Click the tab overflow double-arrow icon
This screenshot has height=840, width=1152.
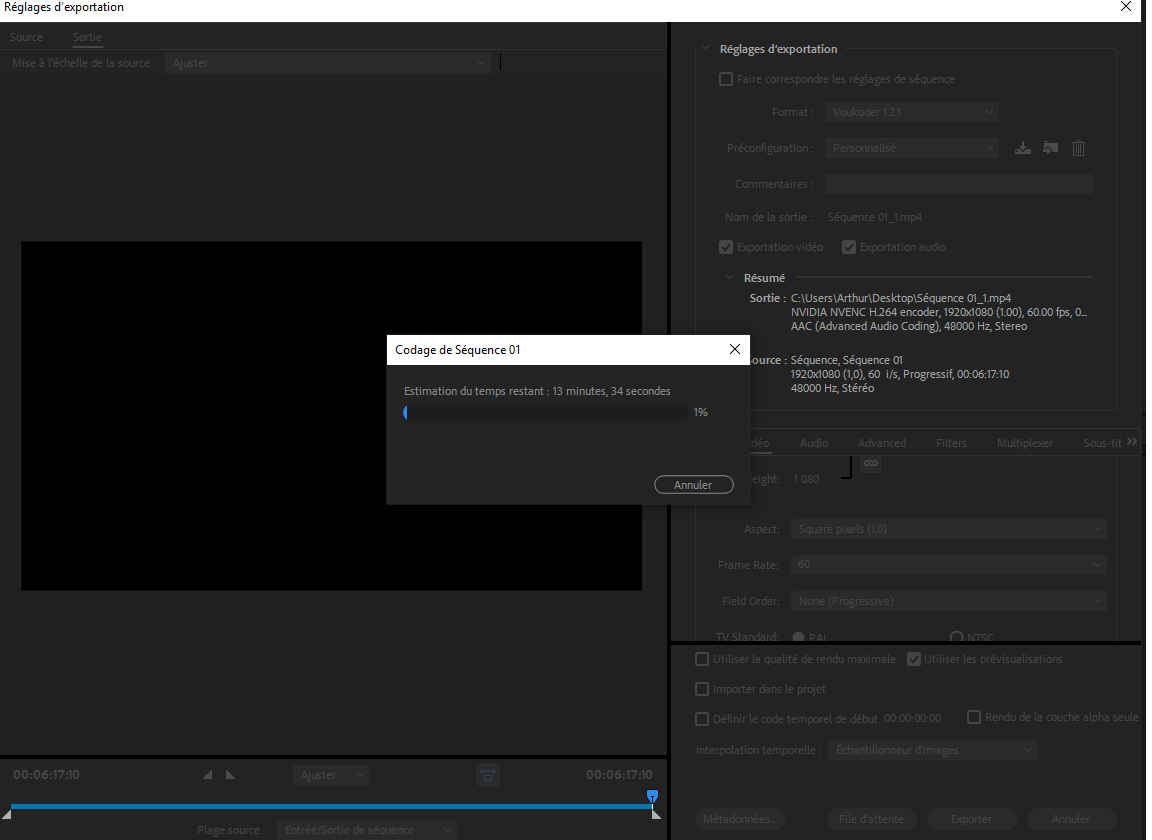[1131, 441]
